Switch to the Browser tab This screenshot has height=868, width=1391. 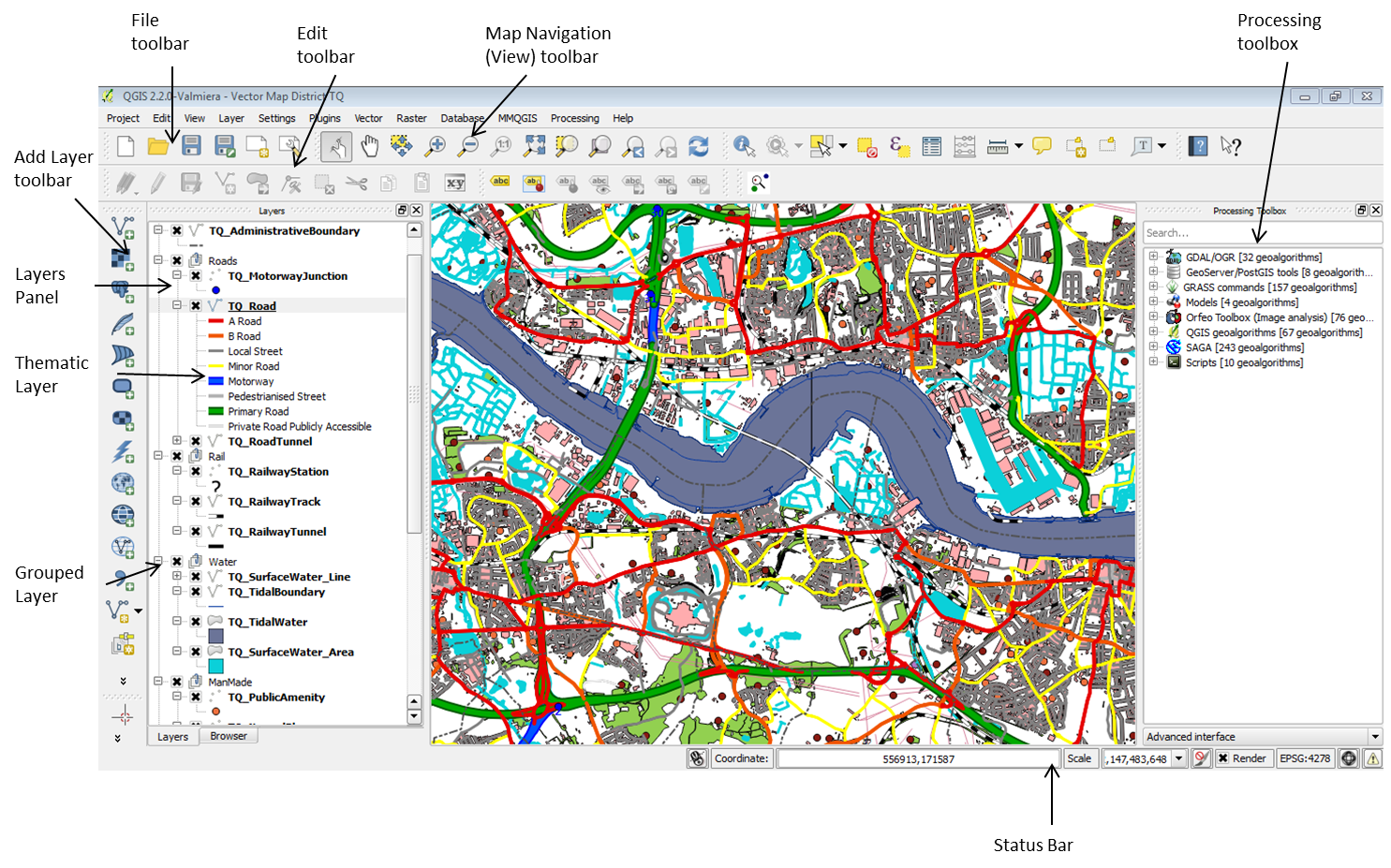[229, 736]
